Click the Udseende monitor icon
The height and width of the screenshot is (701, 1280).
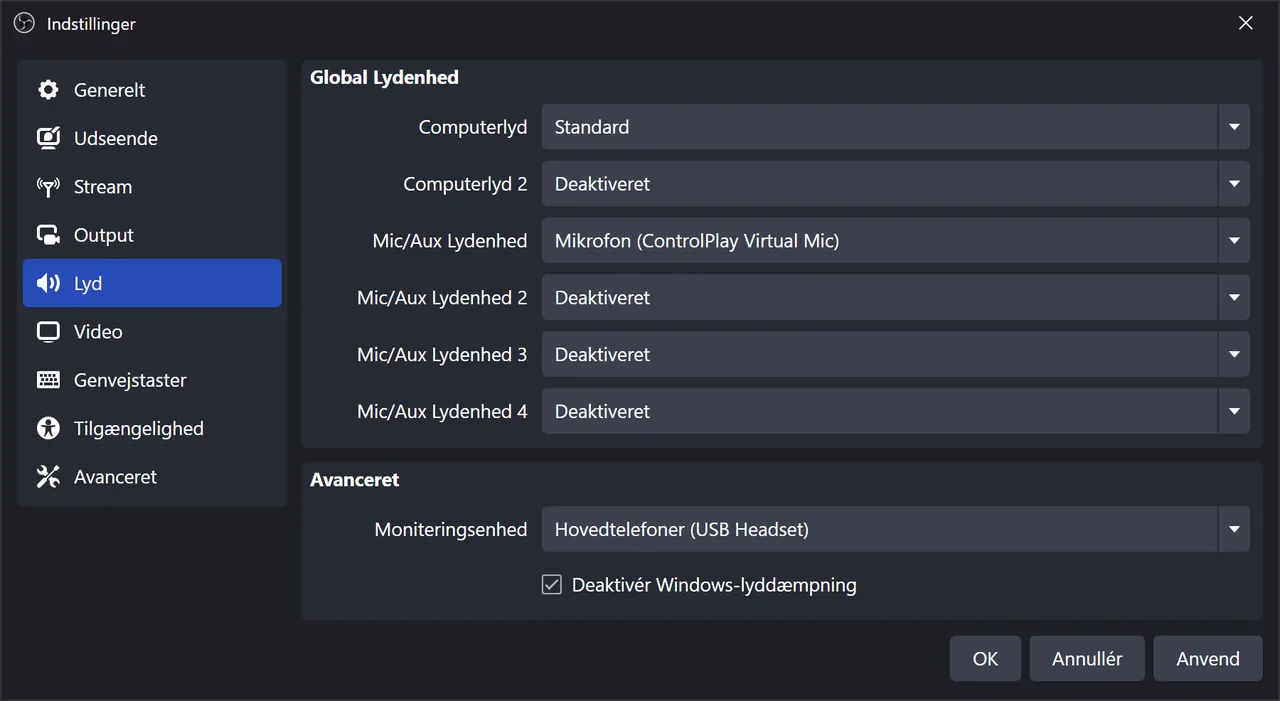pos(48,138)
